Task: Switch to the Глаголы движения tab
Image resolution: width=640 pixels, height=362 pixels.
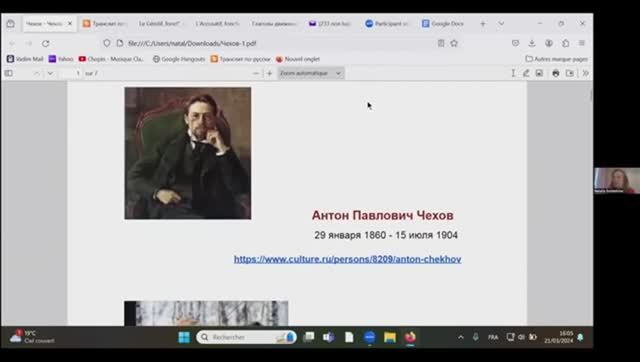Action: tap(274, 24)
